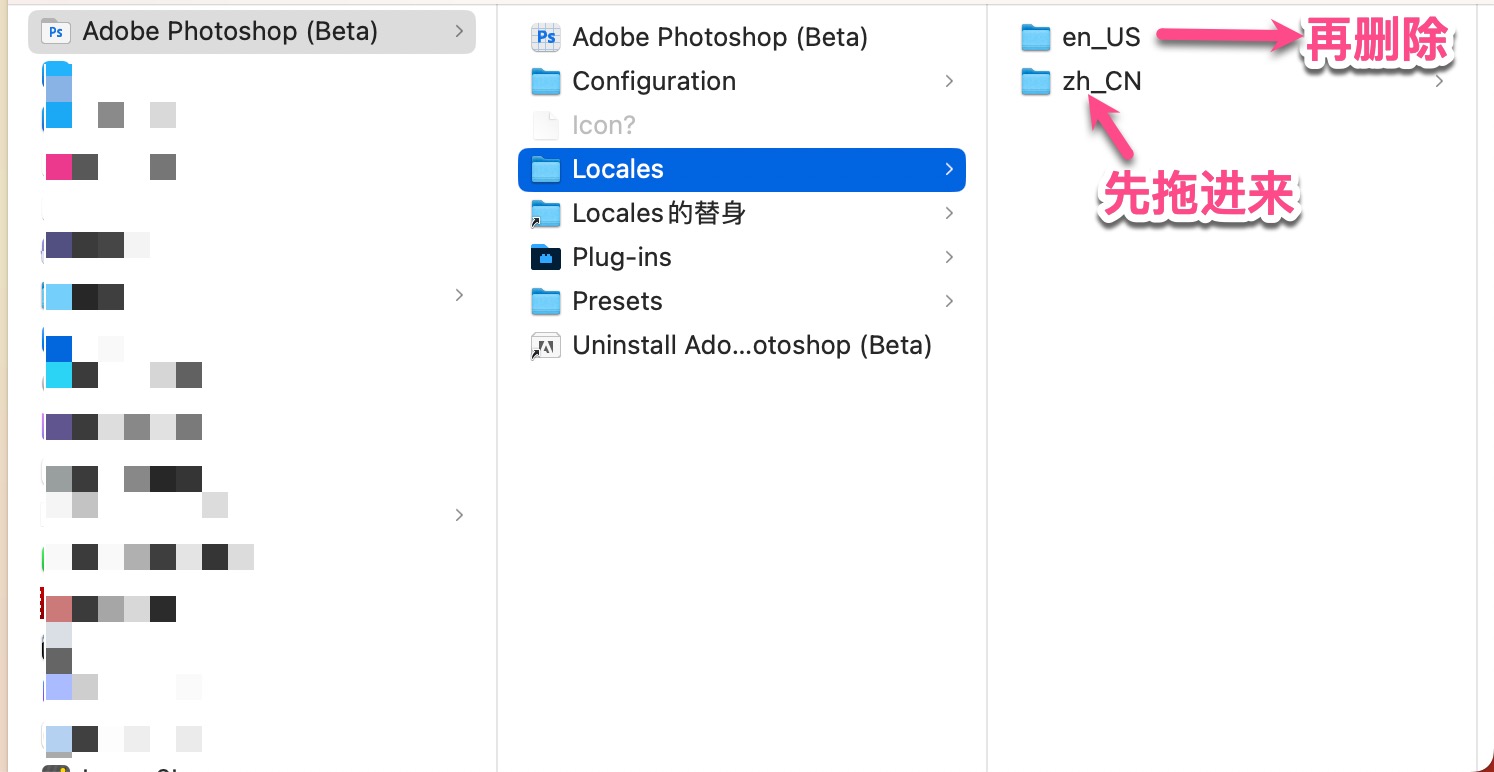Click the Ps icon in first column
Viewport: 1494px width, 772px height.
56,32
